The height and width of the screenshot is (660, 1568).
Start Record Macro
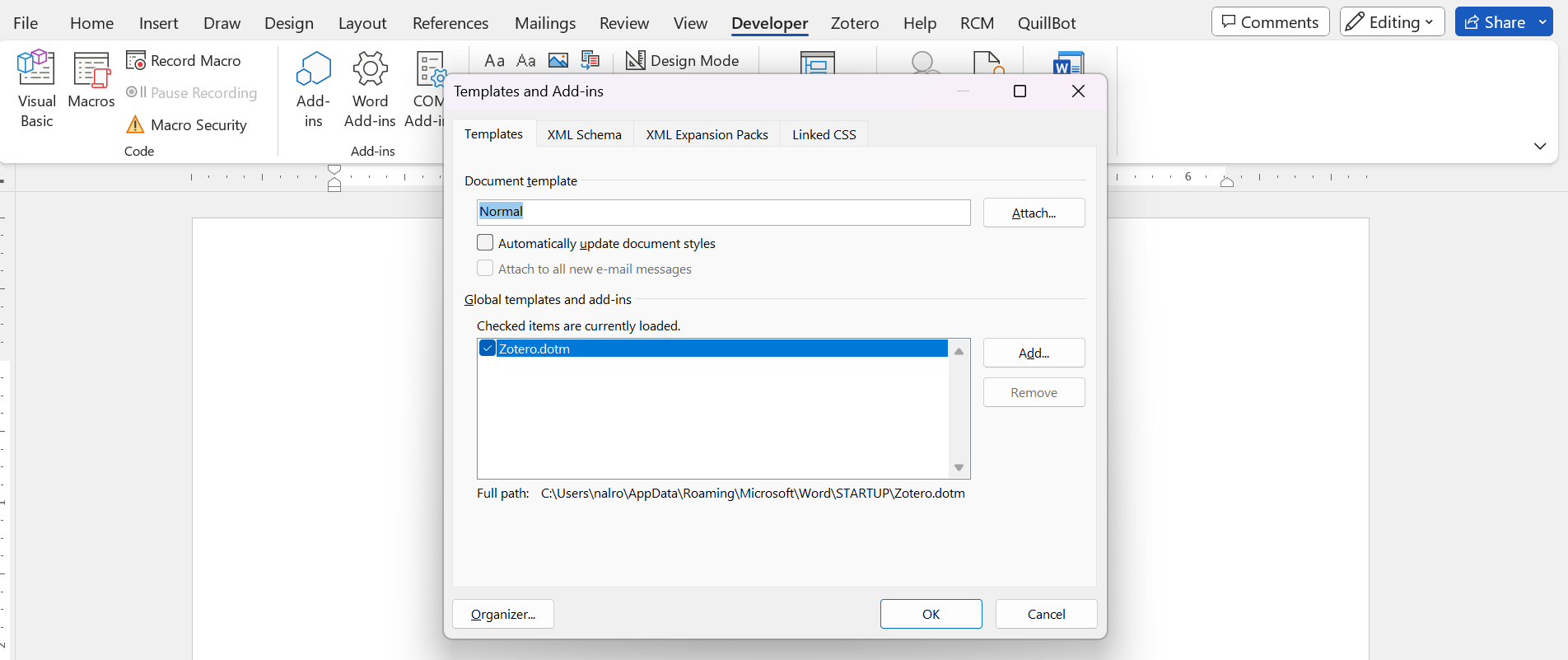pos(184,60)
